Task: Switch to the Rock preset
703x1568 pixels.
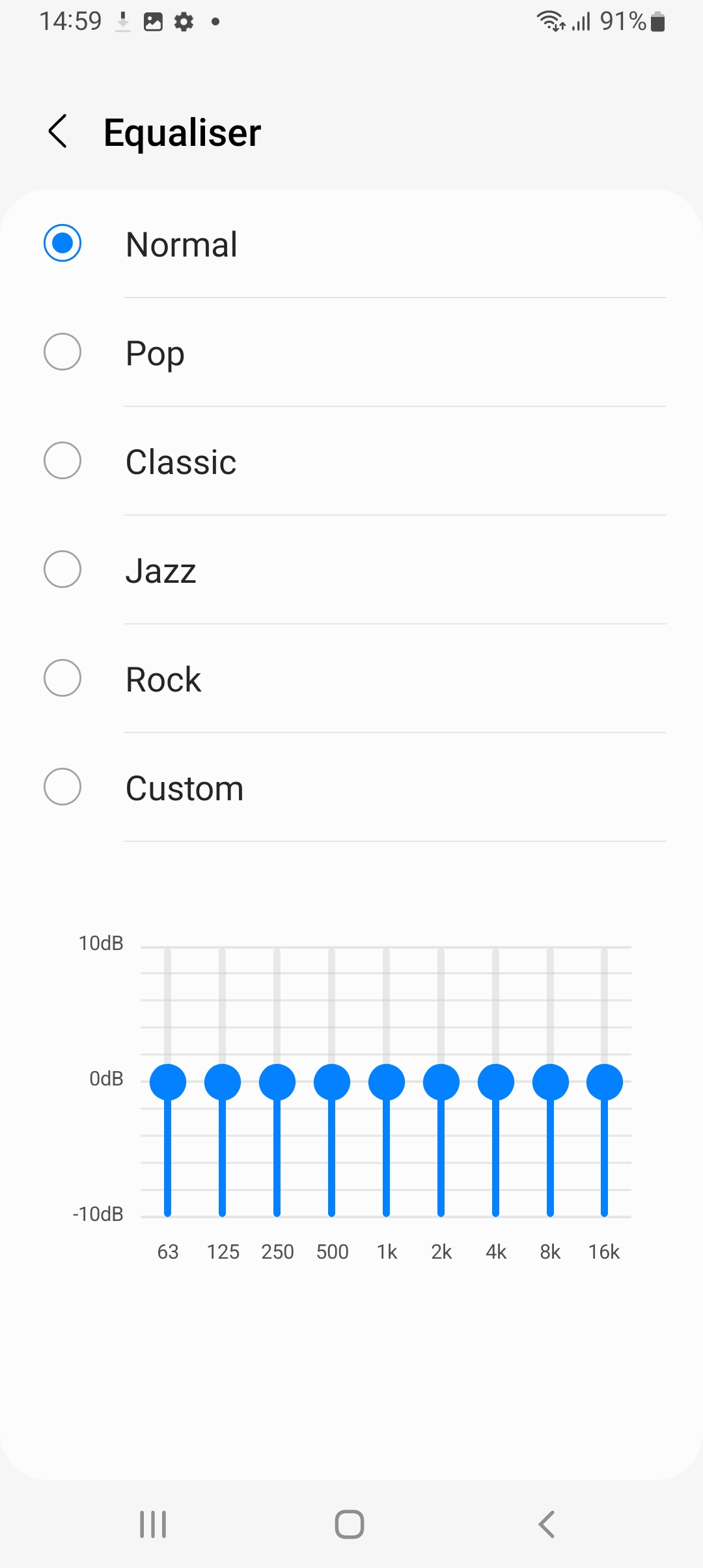Action: point(62,679)
